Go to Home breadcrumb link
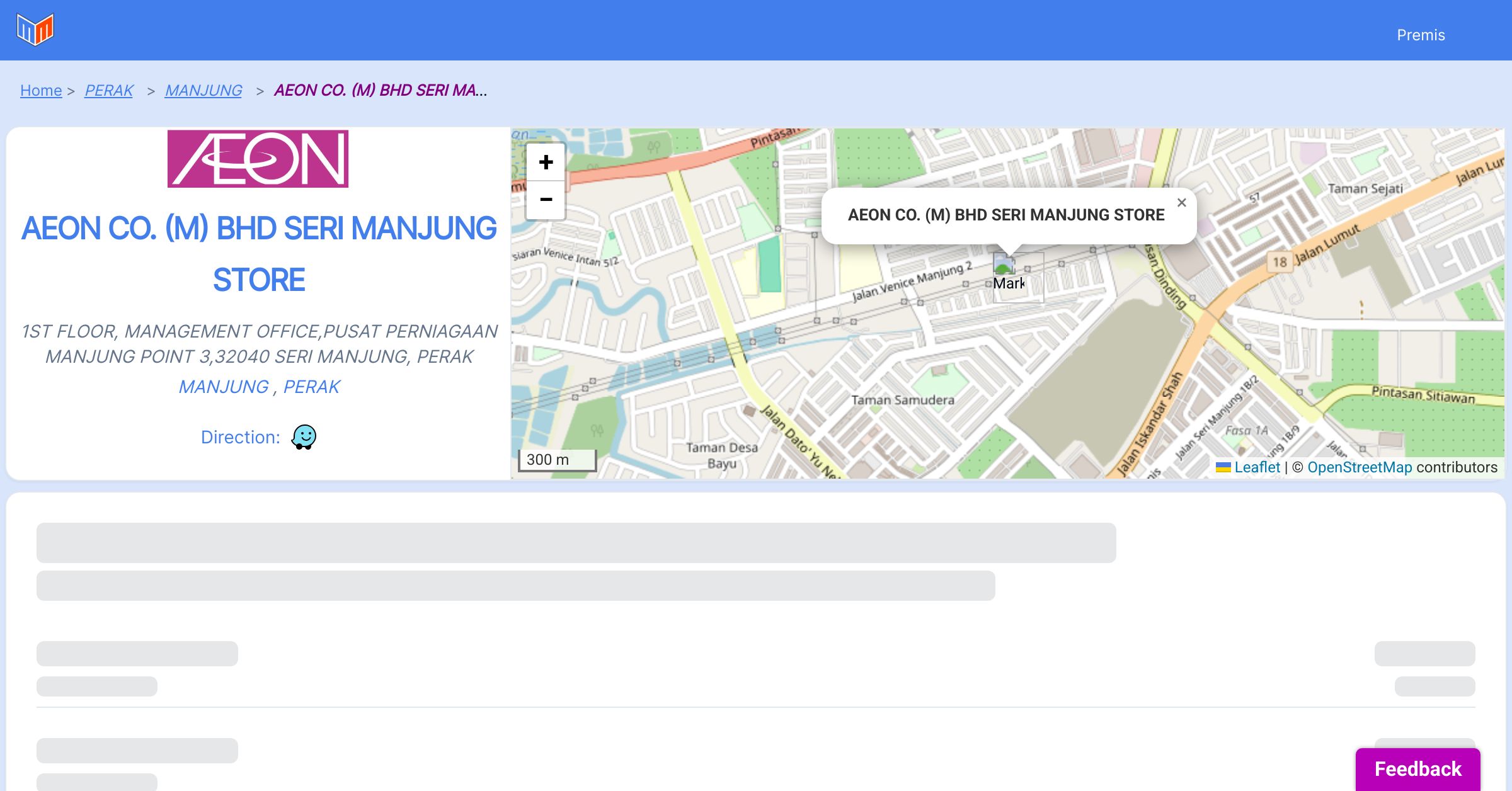Viewport: 1512px width, 791px height. [x=41, y=91]
